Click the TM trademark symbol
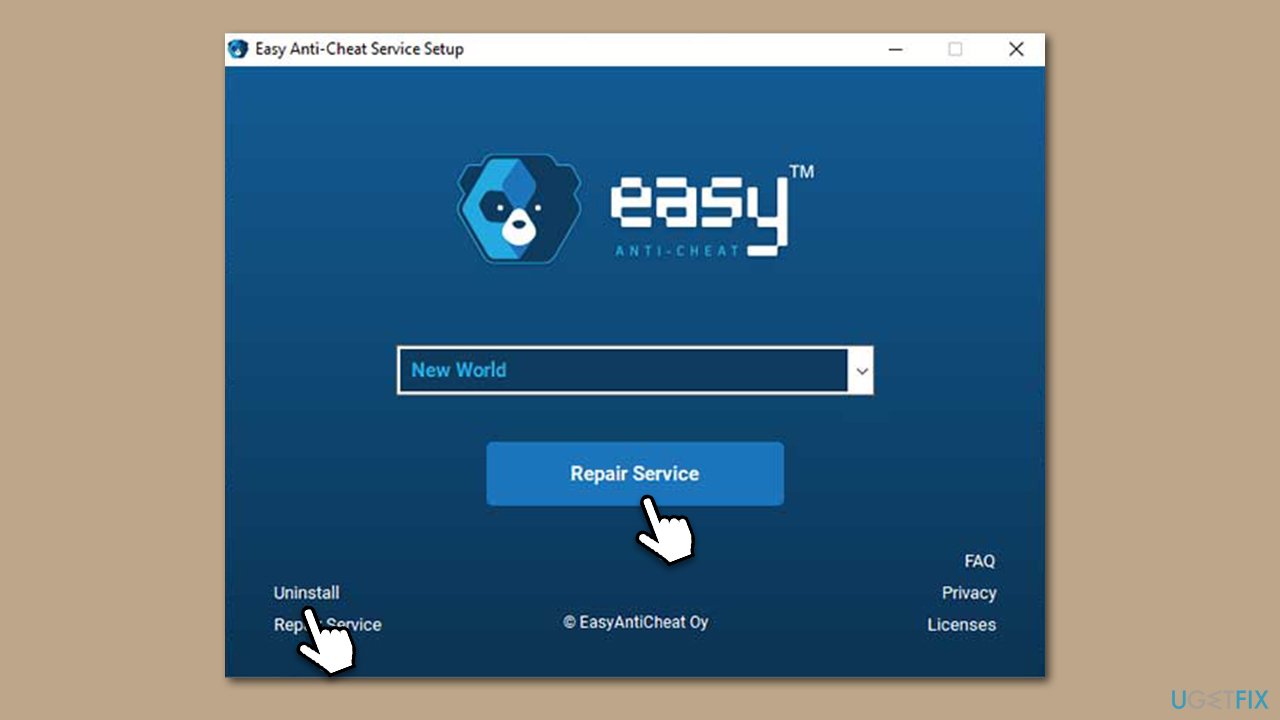Screen dimensions: 1280x720 [801, 172]
